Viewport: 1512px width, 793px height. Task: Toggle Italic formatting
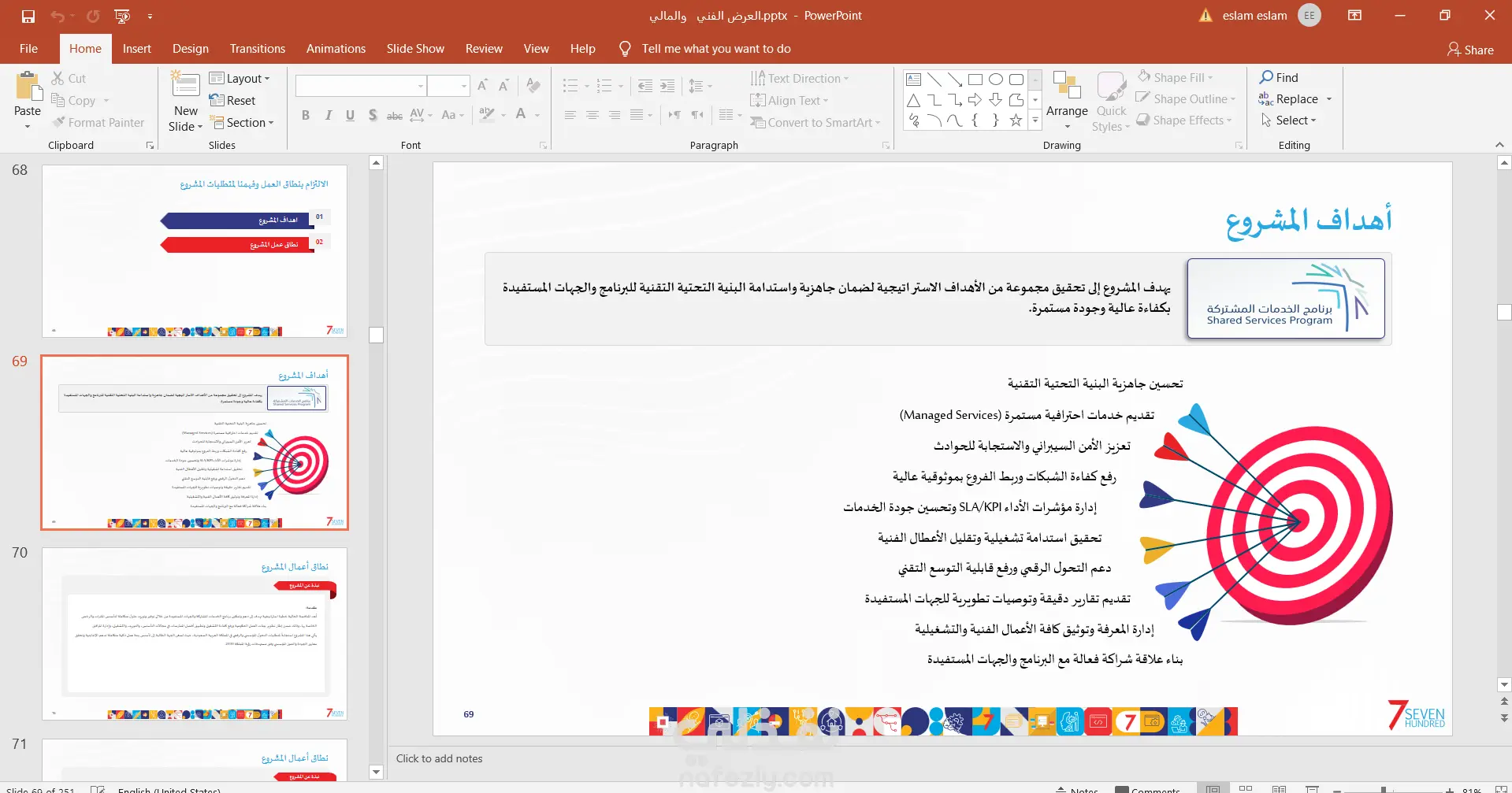pyautogui.click(x=328, y=115)
